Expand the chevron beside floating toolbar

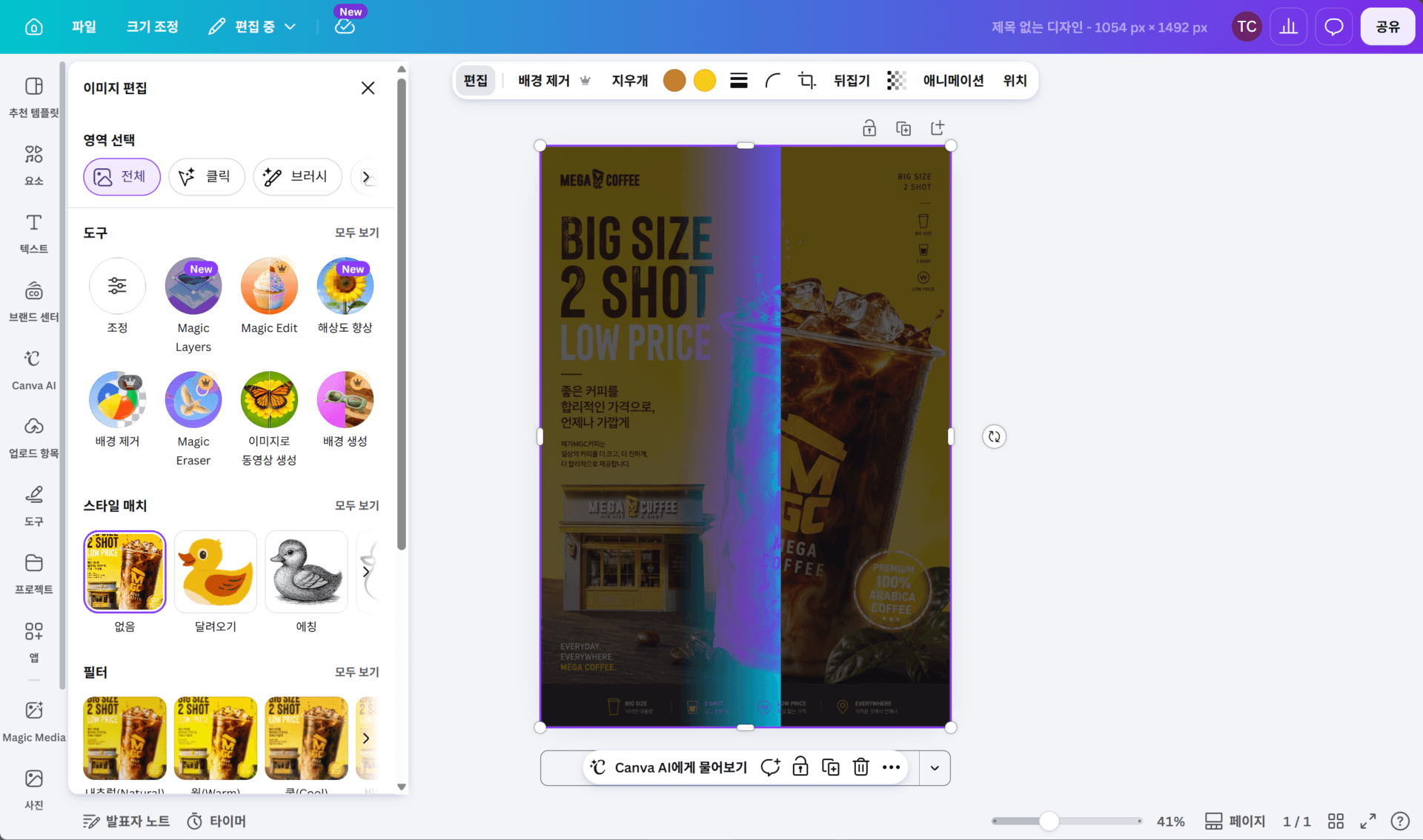coord(935,768)
